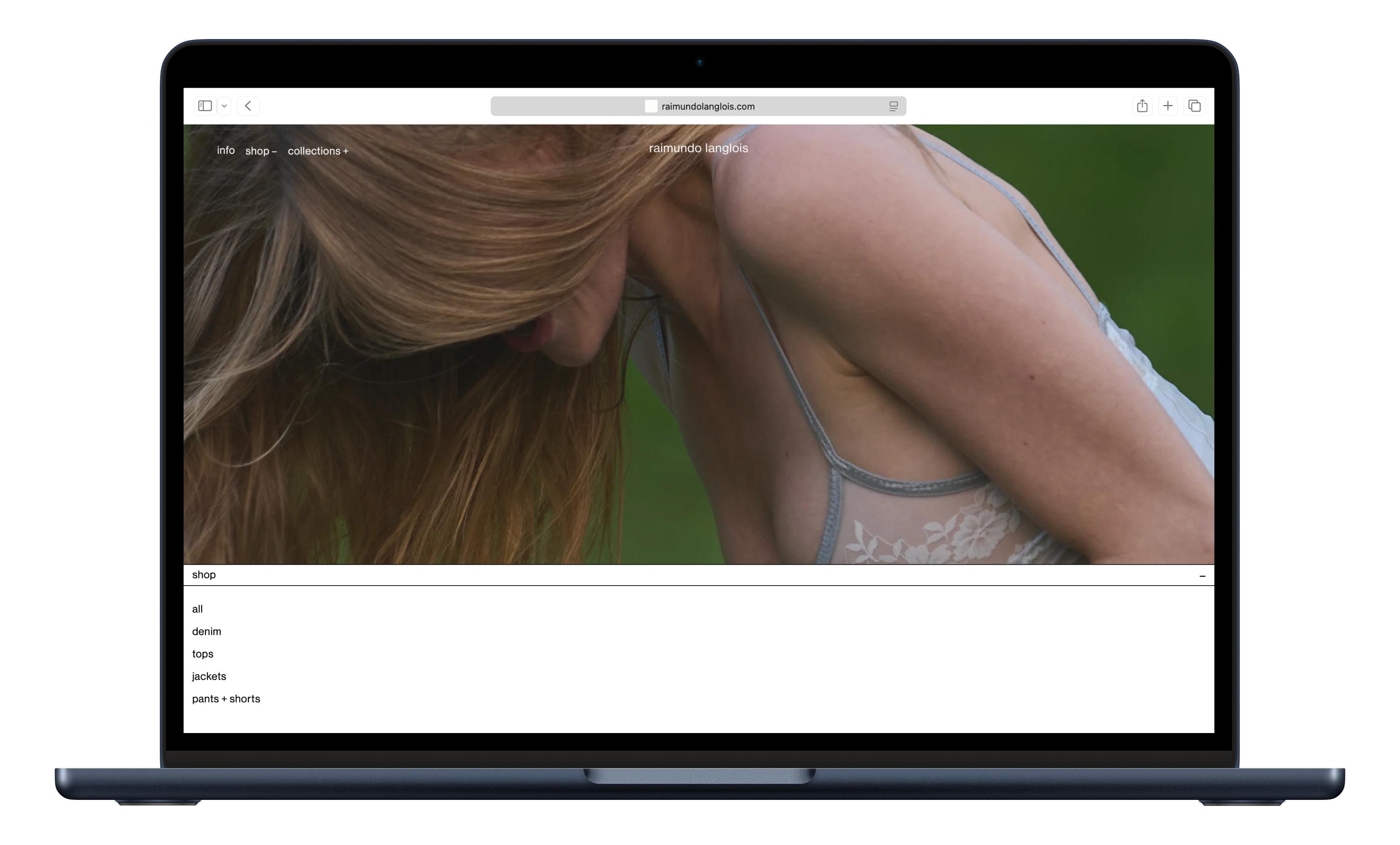The width and height of the screenshot is (1400, 845).
Task: Open the Reader view icon
Action: (893, 106)
